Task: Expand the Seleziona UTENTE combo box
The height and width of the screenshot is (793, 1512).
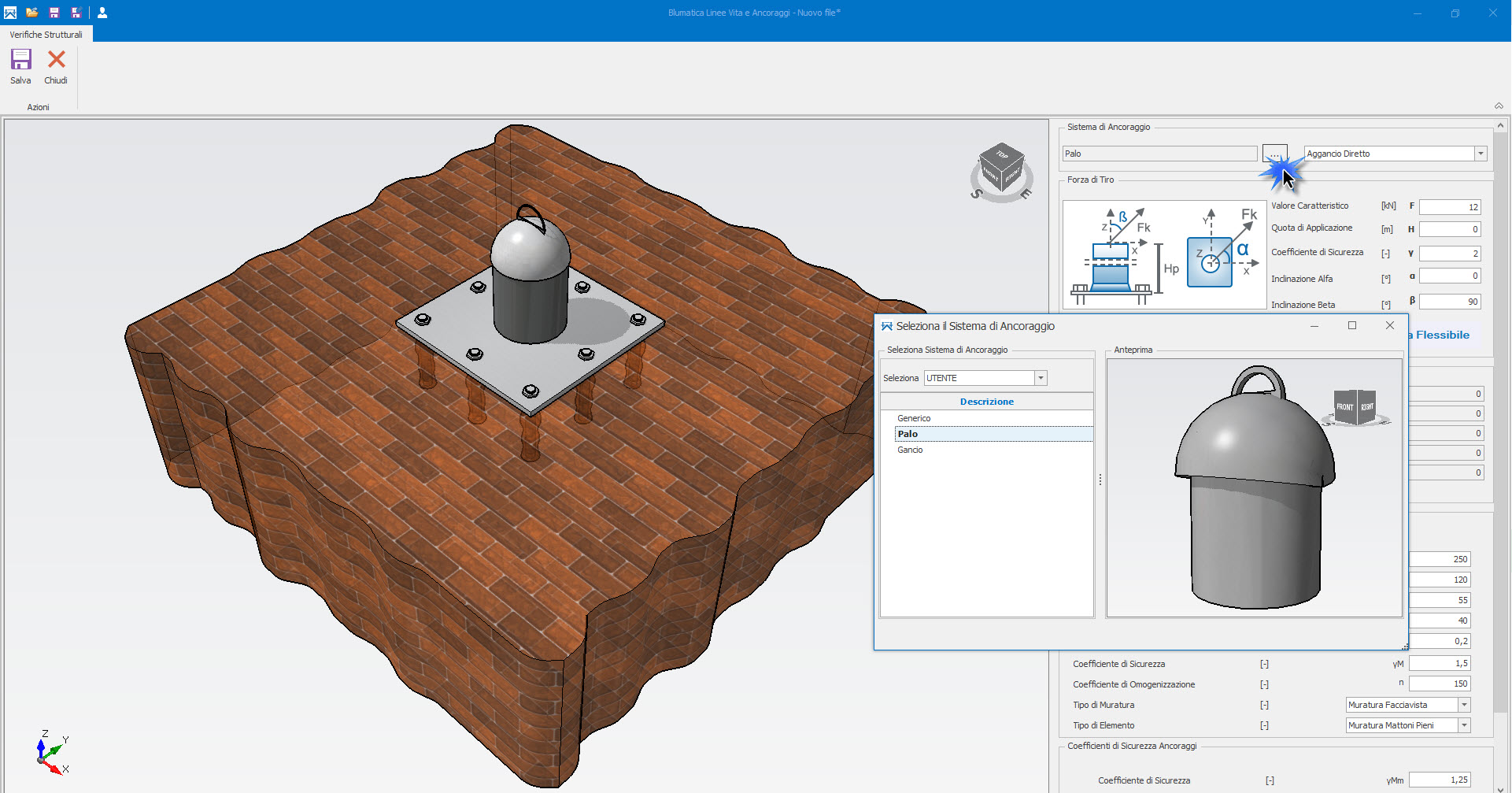Action: pyautogui.click(x=1041, y=378)
